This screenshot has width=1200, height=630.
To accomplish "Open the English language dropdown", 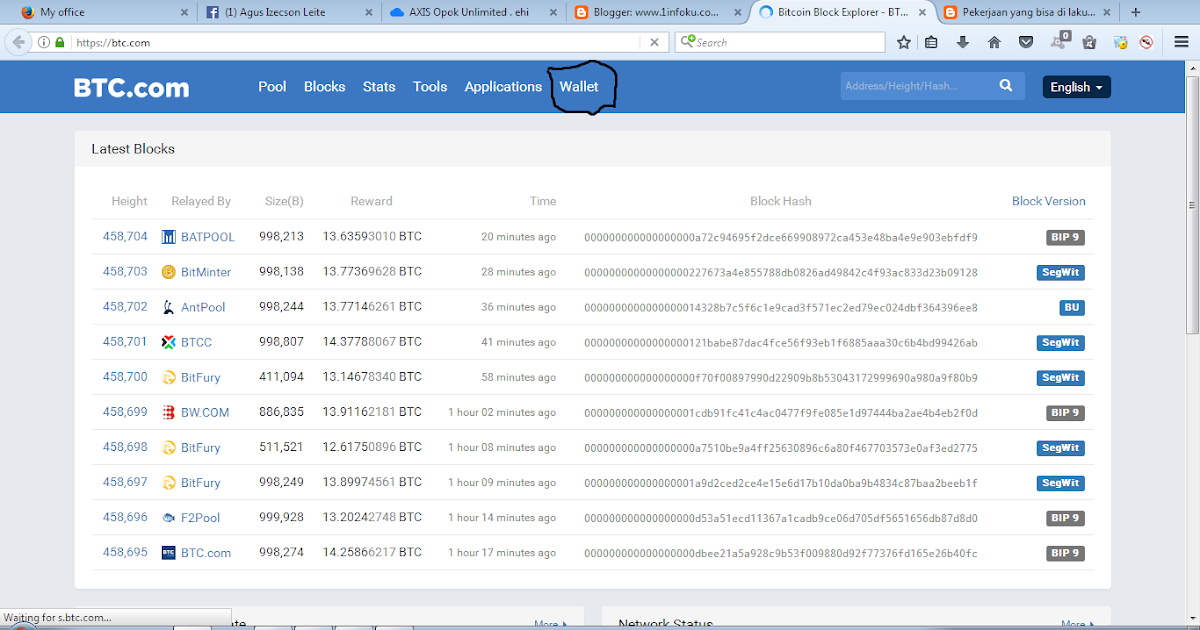I will [x=1076, y=87].
